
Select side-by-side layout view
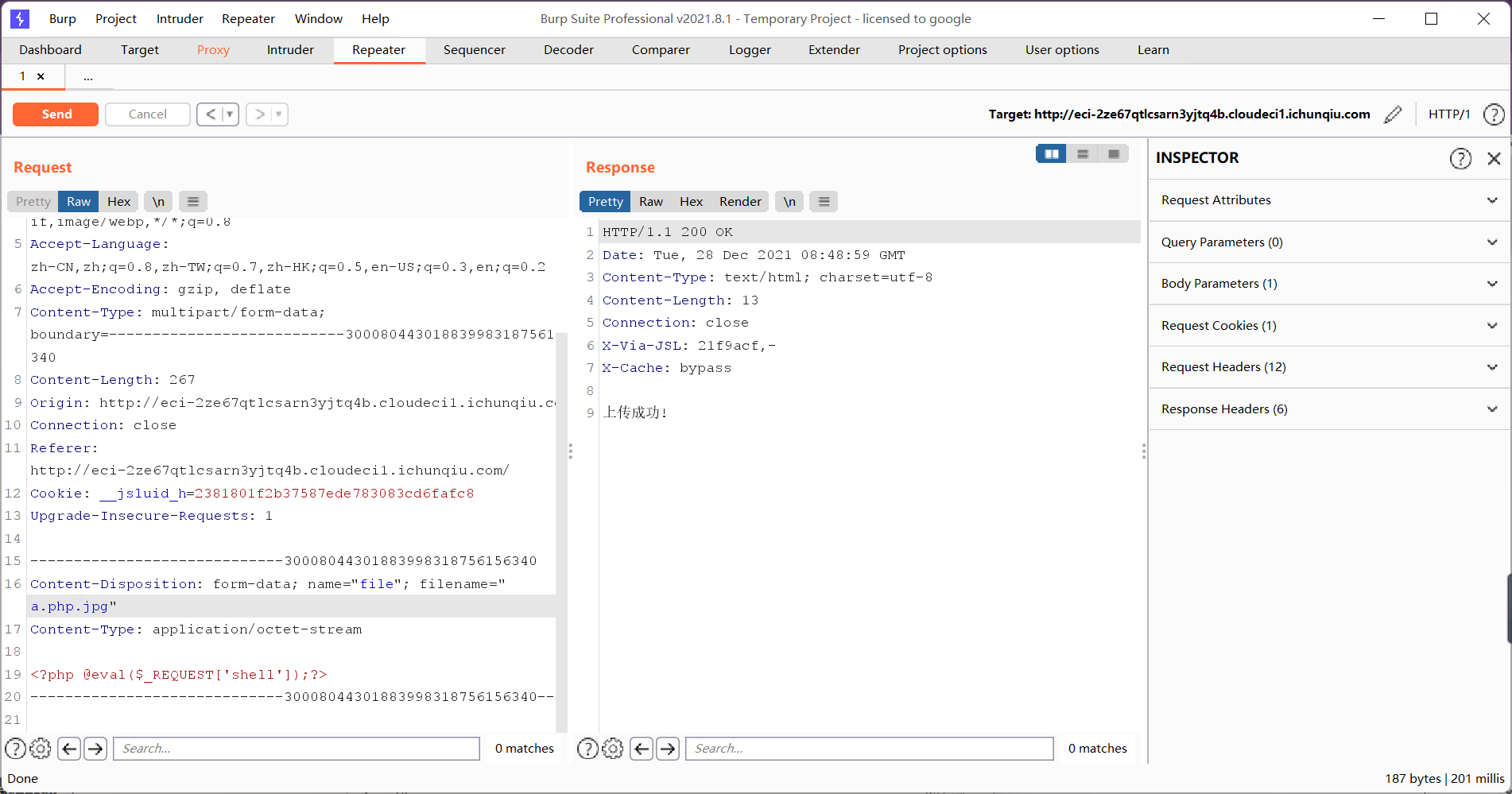click(x=1051, y=154)
